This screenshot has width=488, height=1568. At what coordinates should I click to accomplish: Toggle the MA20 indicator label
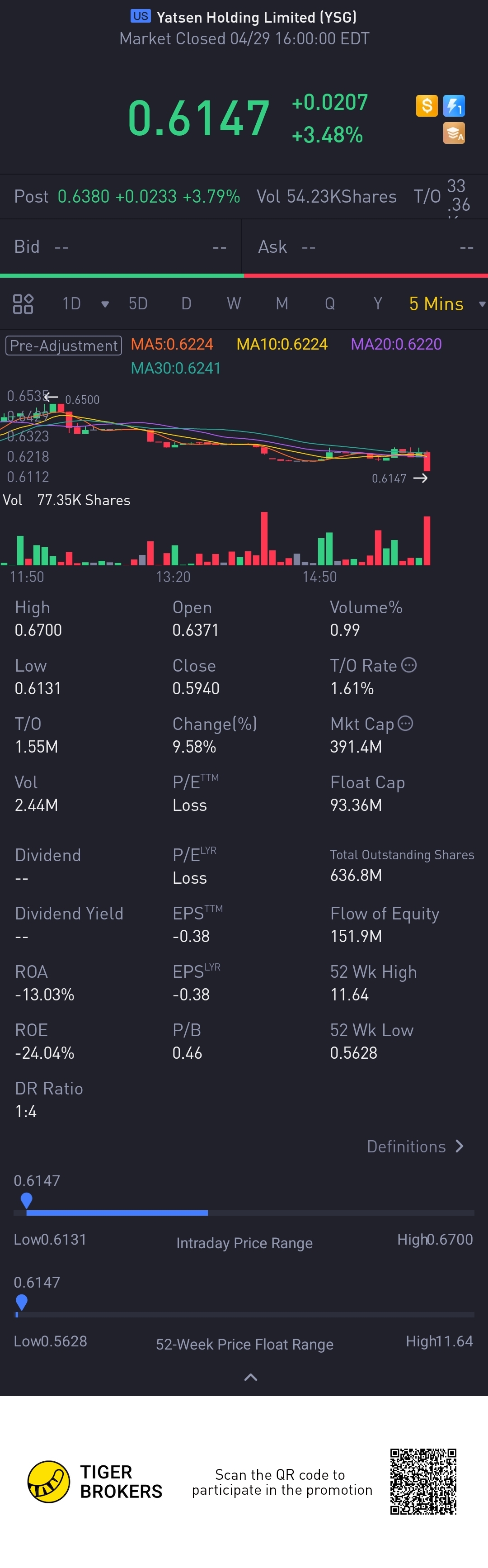[x=396, y=345]
